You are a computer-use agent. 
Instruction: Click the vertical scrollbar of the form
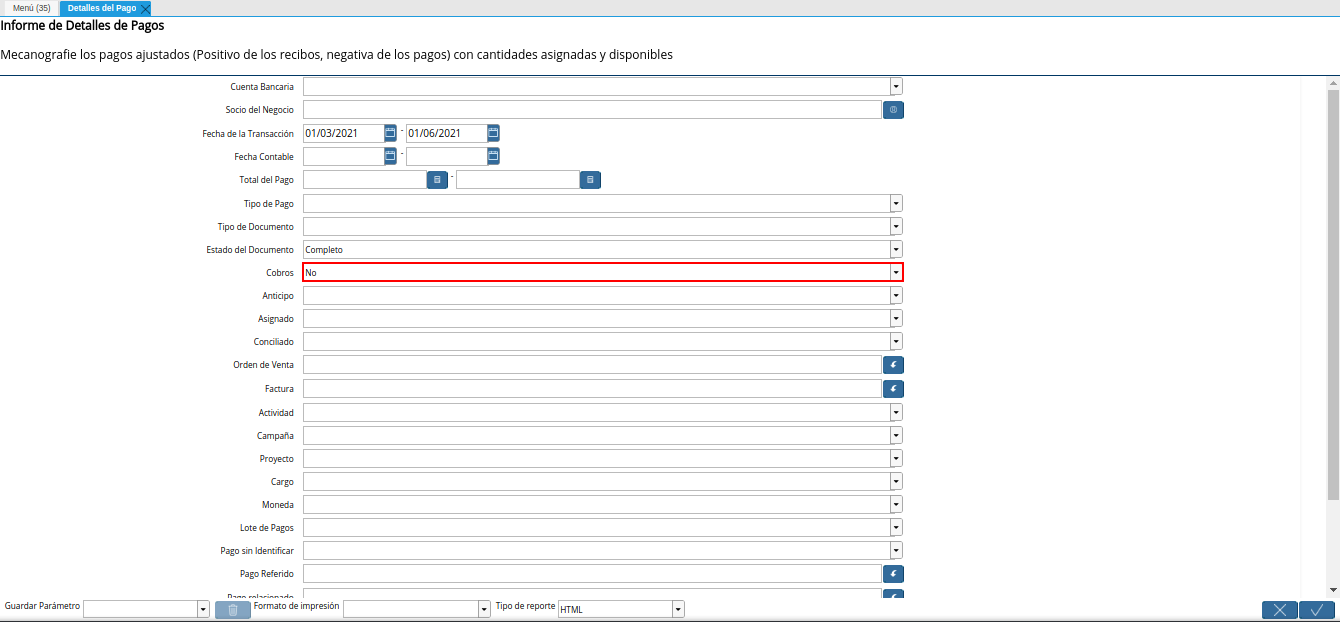tap(1333, 294)
